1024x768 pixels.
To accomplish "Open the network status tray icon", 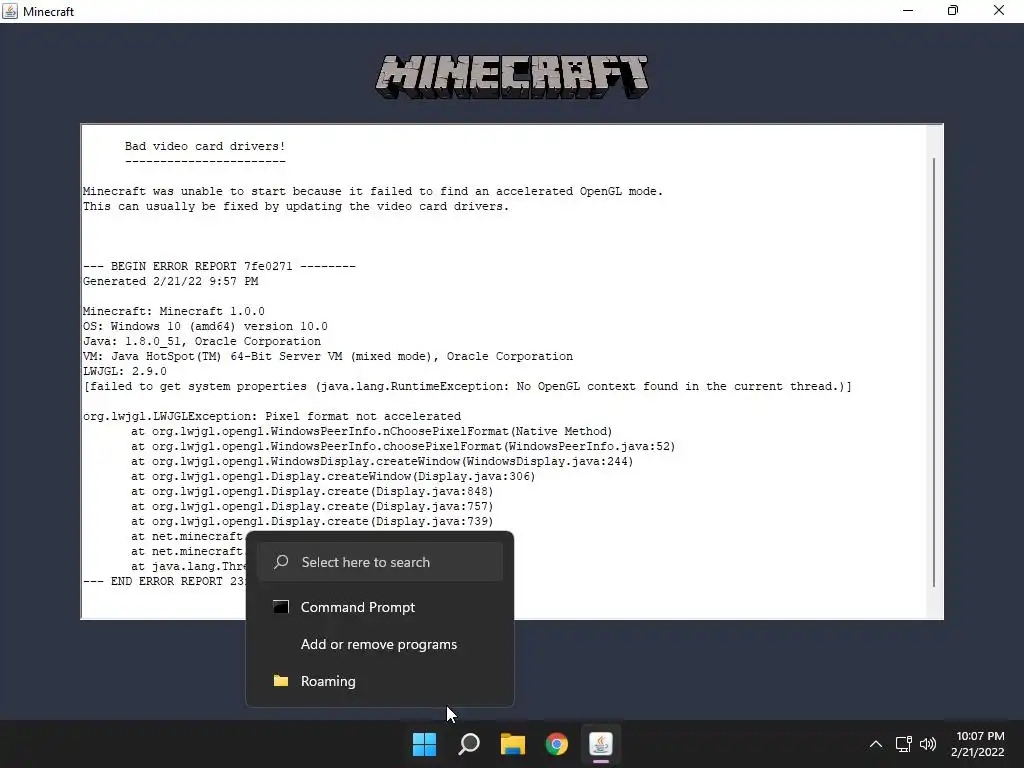I will point(904,744).
